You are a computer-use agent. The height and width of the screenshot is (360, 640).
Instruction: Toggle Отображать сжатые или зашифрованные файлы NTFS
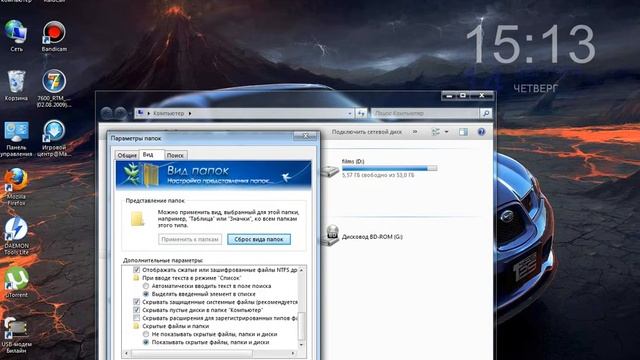point(137,270)
